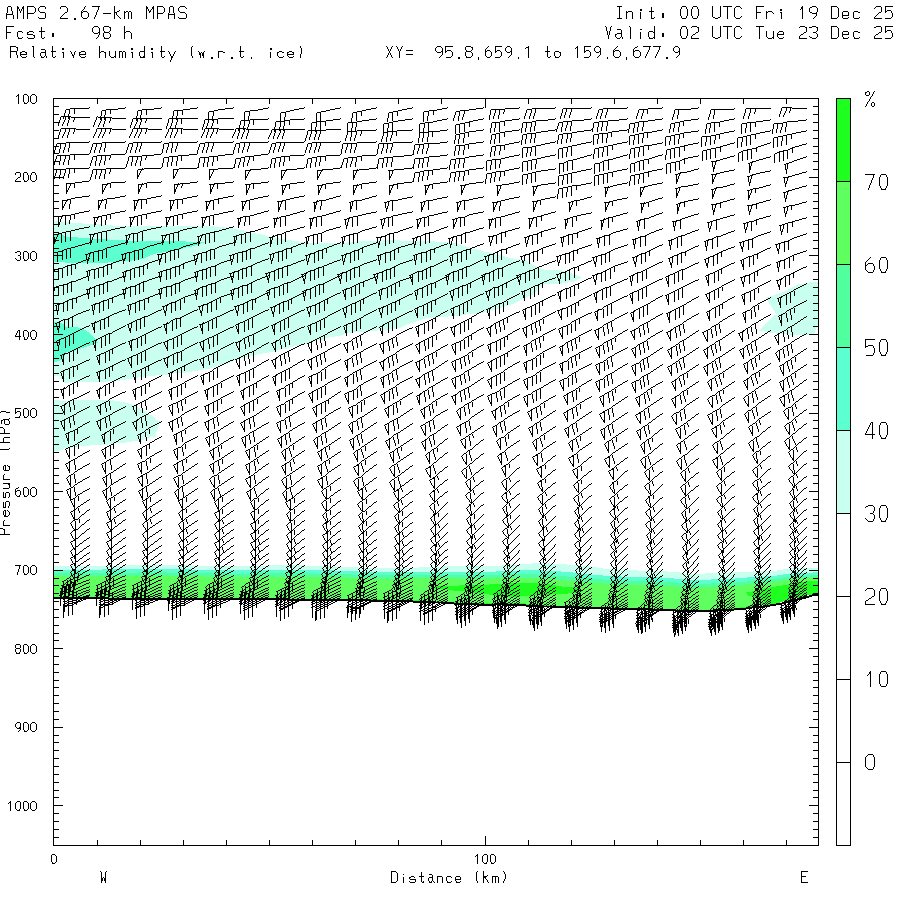Click the 0 km distance axis label
The width and height of the screenshot is (900, 900).
tap(54, 859)
